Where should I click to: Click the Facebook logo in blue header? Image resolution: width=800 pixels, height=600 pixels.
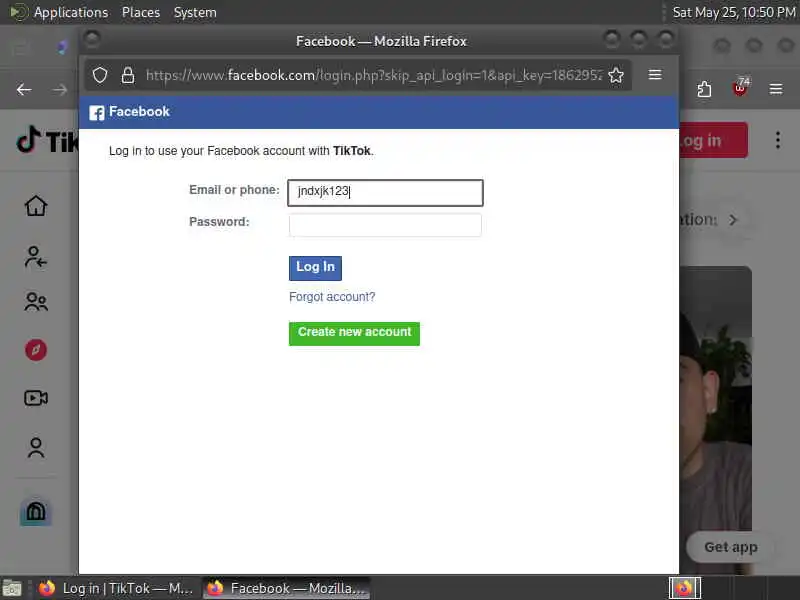[x=96, y=113]
